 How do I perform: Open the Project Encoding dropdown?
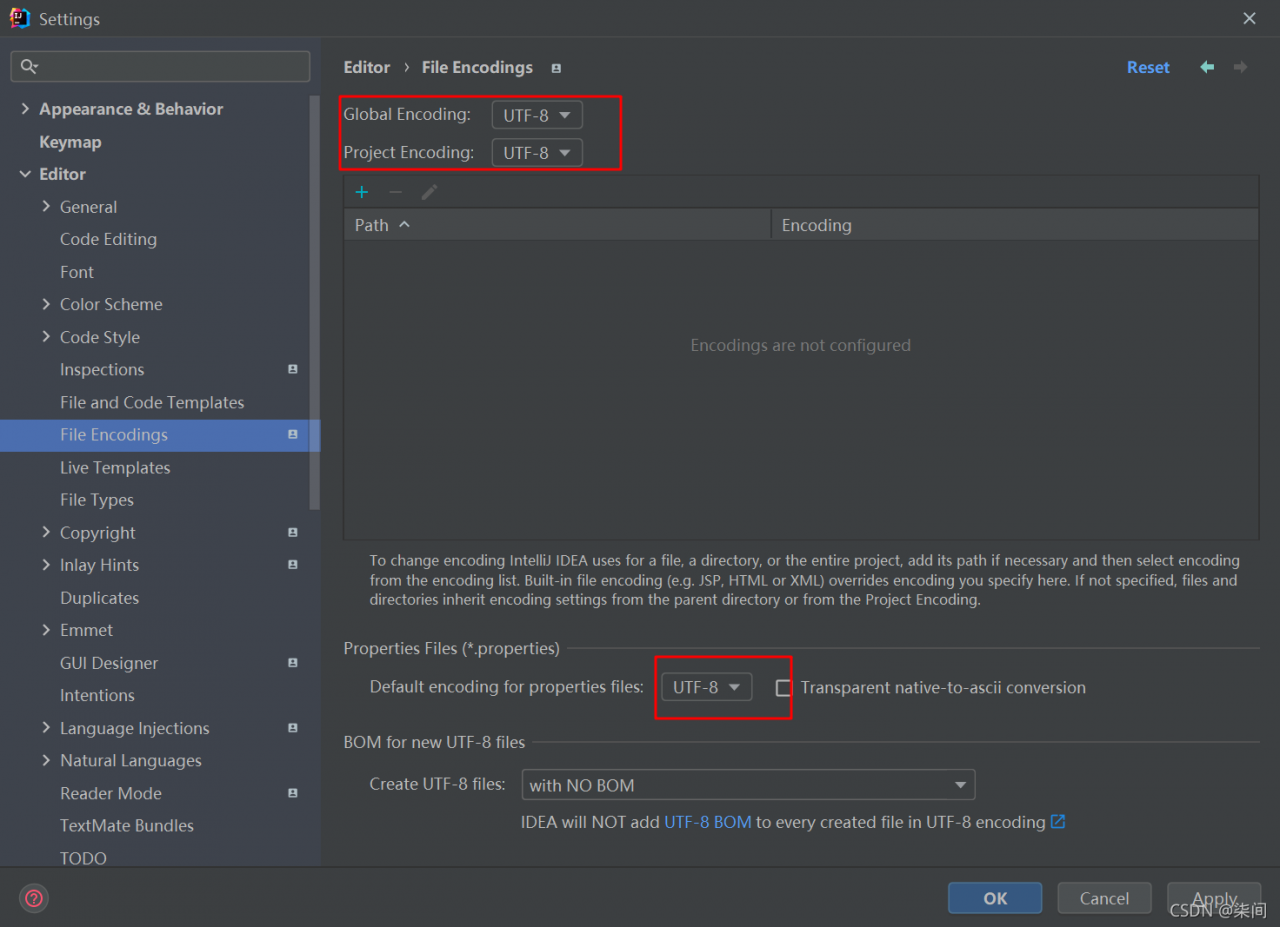coord(537,153)
